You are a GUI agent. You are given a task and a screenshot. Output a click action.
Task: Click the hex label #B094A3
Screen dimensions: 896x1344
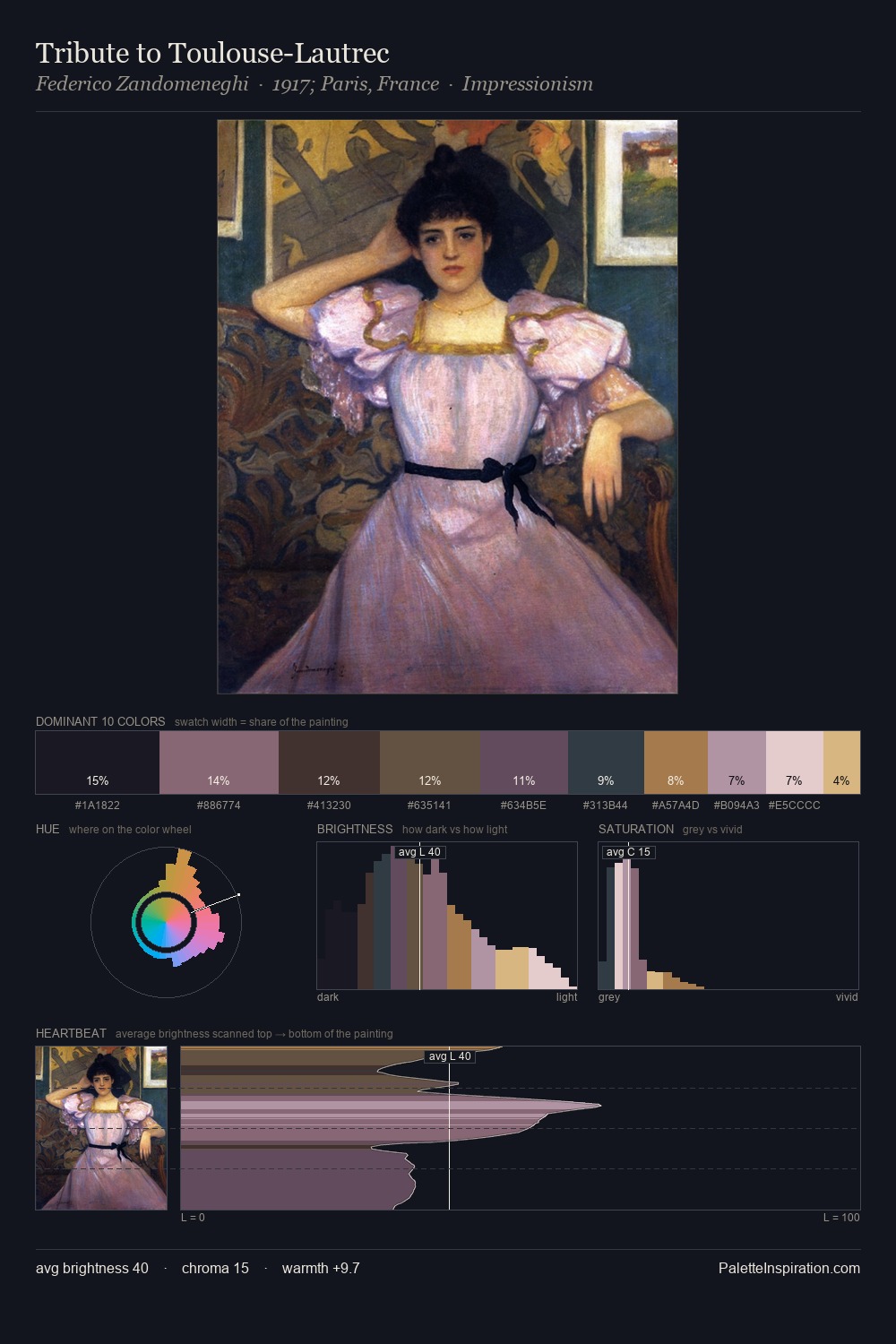[x=737, y=806]
